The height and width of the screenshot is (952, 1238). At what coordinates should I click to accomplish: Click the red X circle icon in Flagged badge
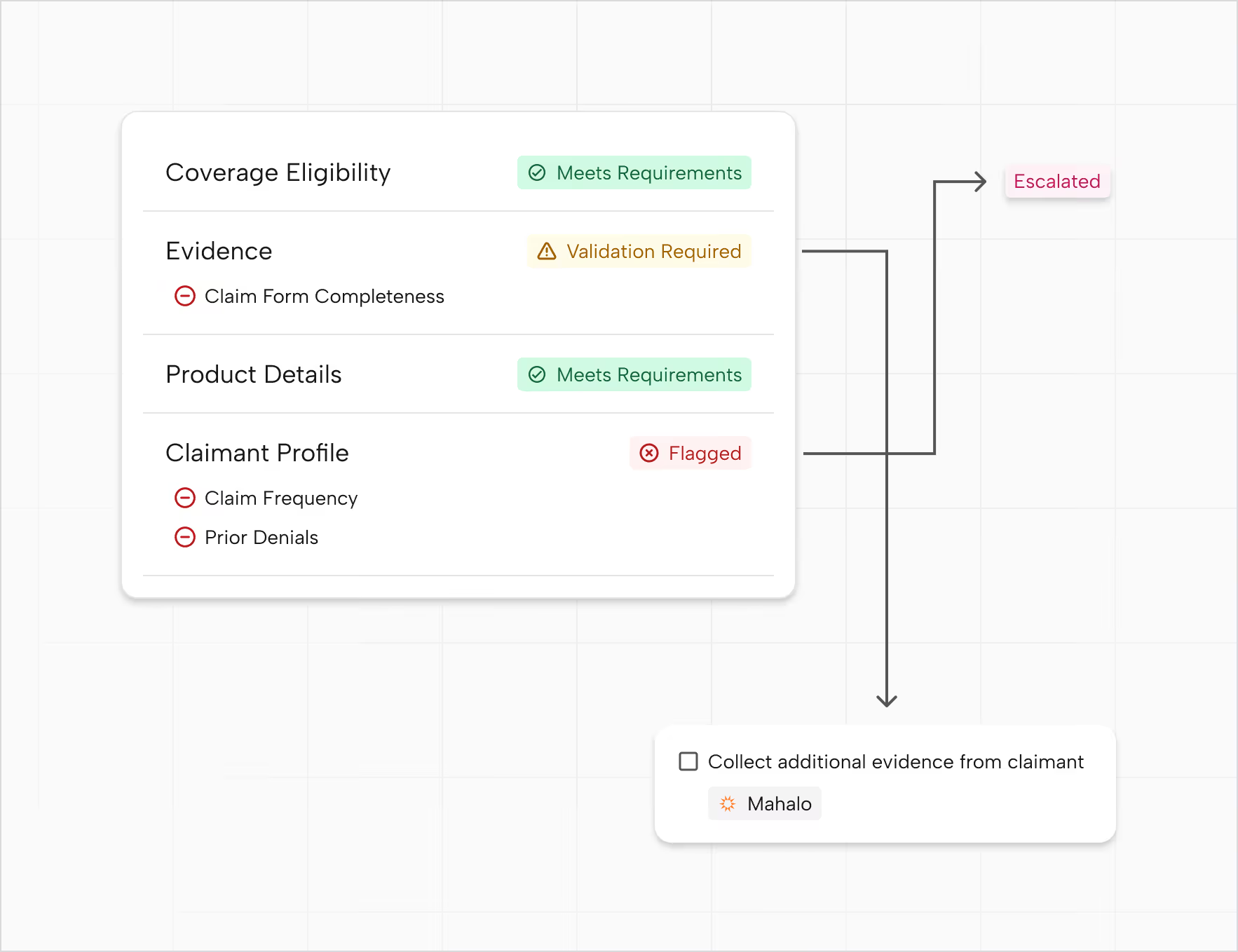coord(649,453)
